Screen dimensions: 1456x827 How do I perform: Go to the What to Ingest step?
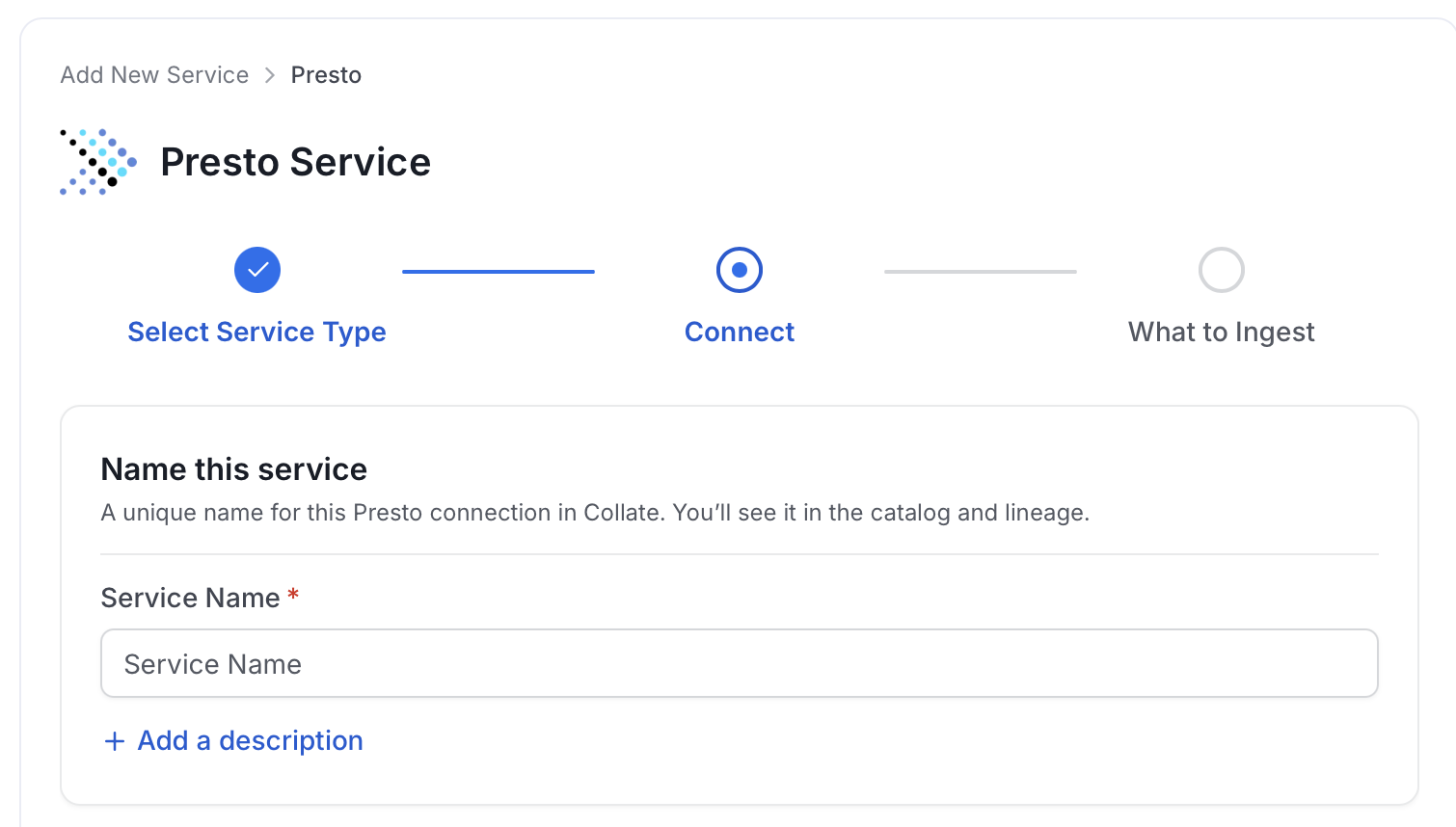click(x=1222, y=332)
